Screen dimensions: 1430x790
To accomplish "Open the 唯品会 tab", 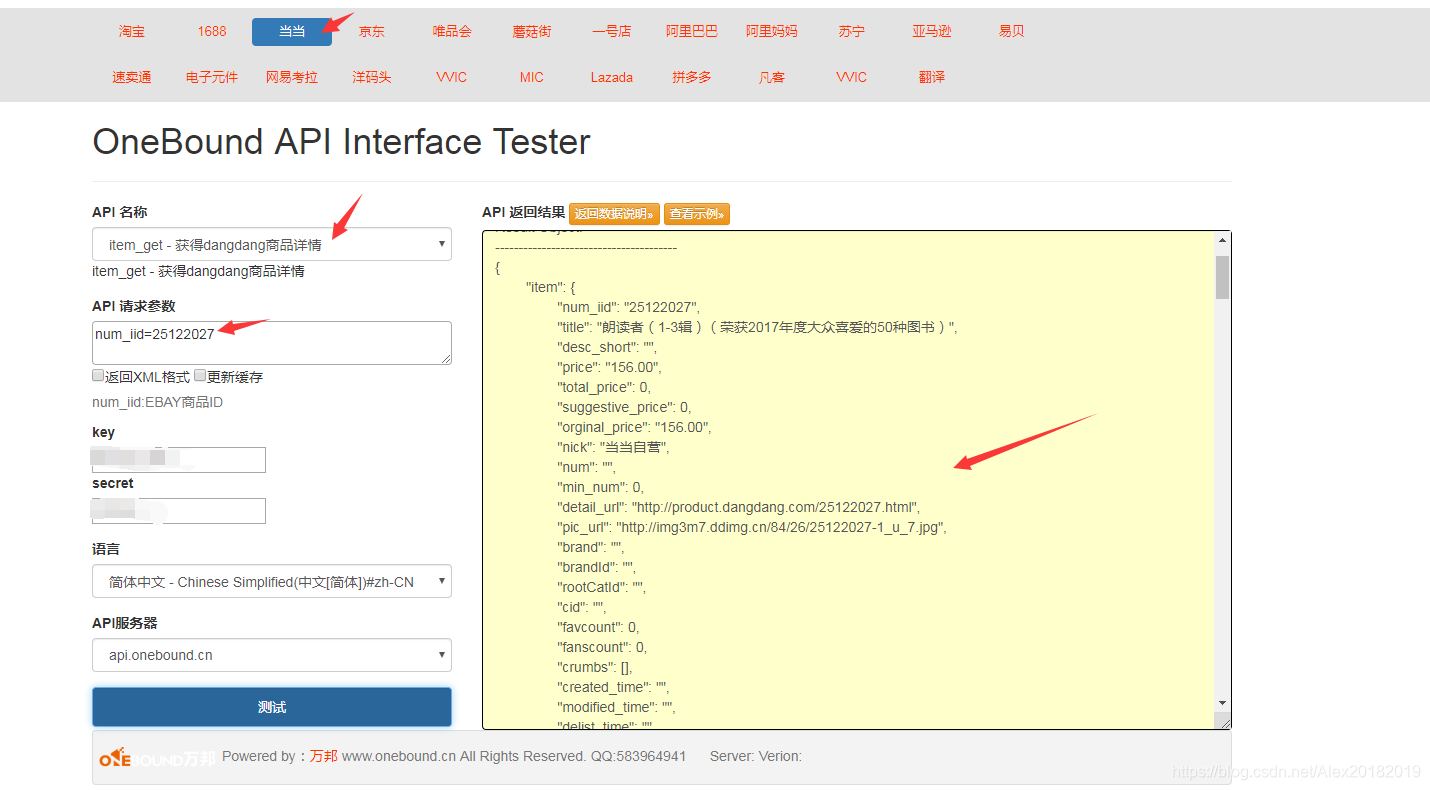I will point(452,31).
